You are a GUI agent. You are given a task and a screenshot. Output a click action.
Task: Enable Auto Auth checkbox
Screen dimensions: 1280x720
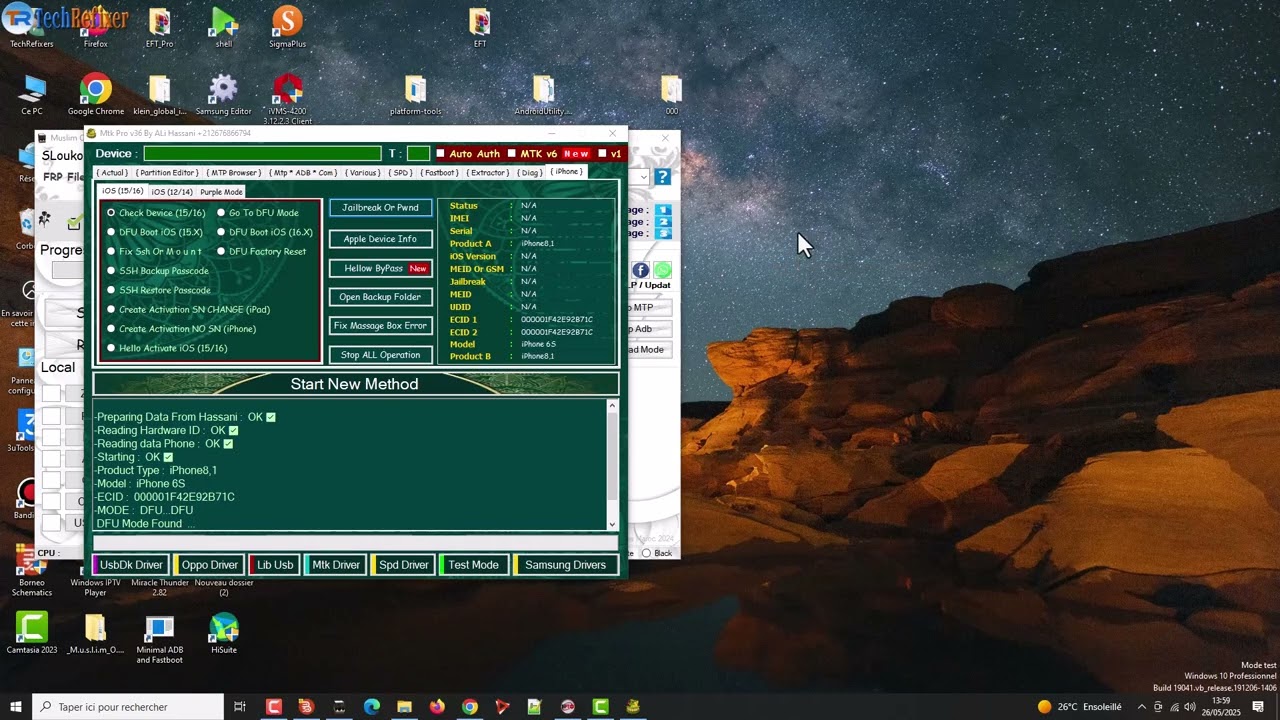pyautogui.click(x=440, y=154)
